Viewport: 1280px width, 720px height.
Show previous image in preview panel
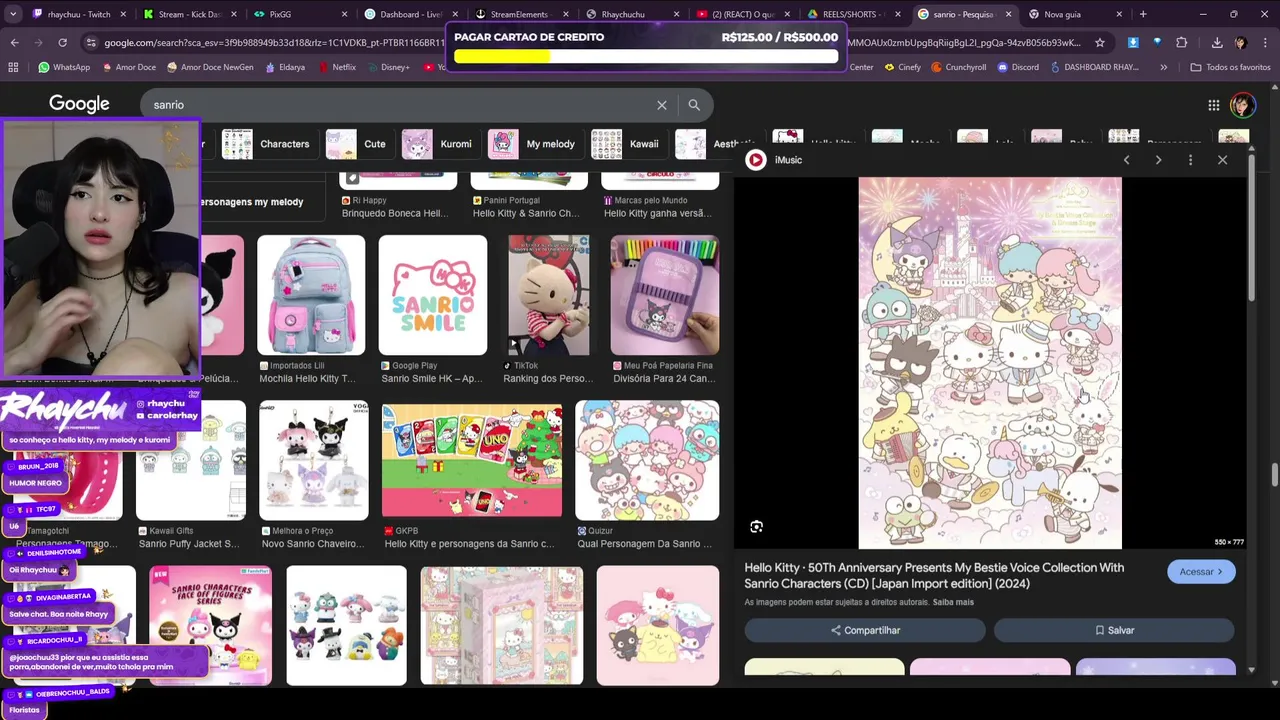(1126, 160)
